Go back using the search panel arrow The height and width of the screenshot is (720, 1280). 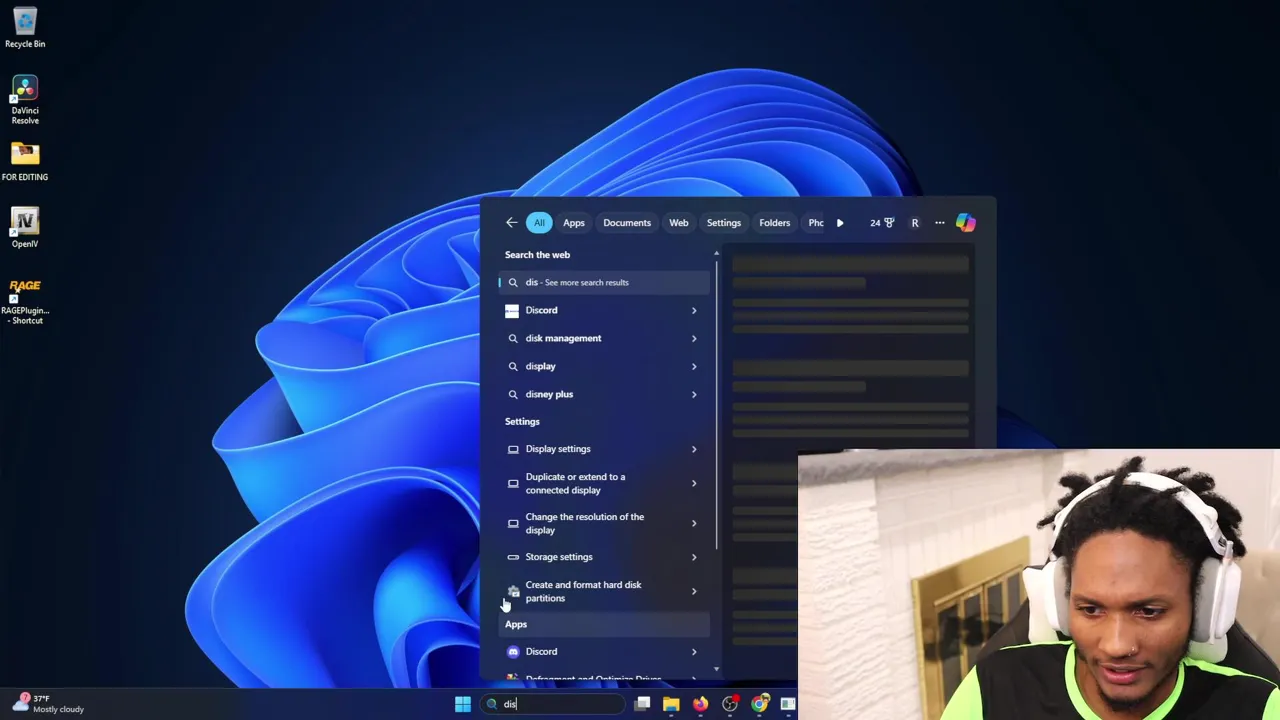[511, 223]
